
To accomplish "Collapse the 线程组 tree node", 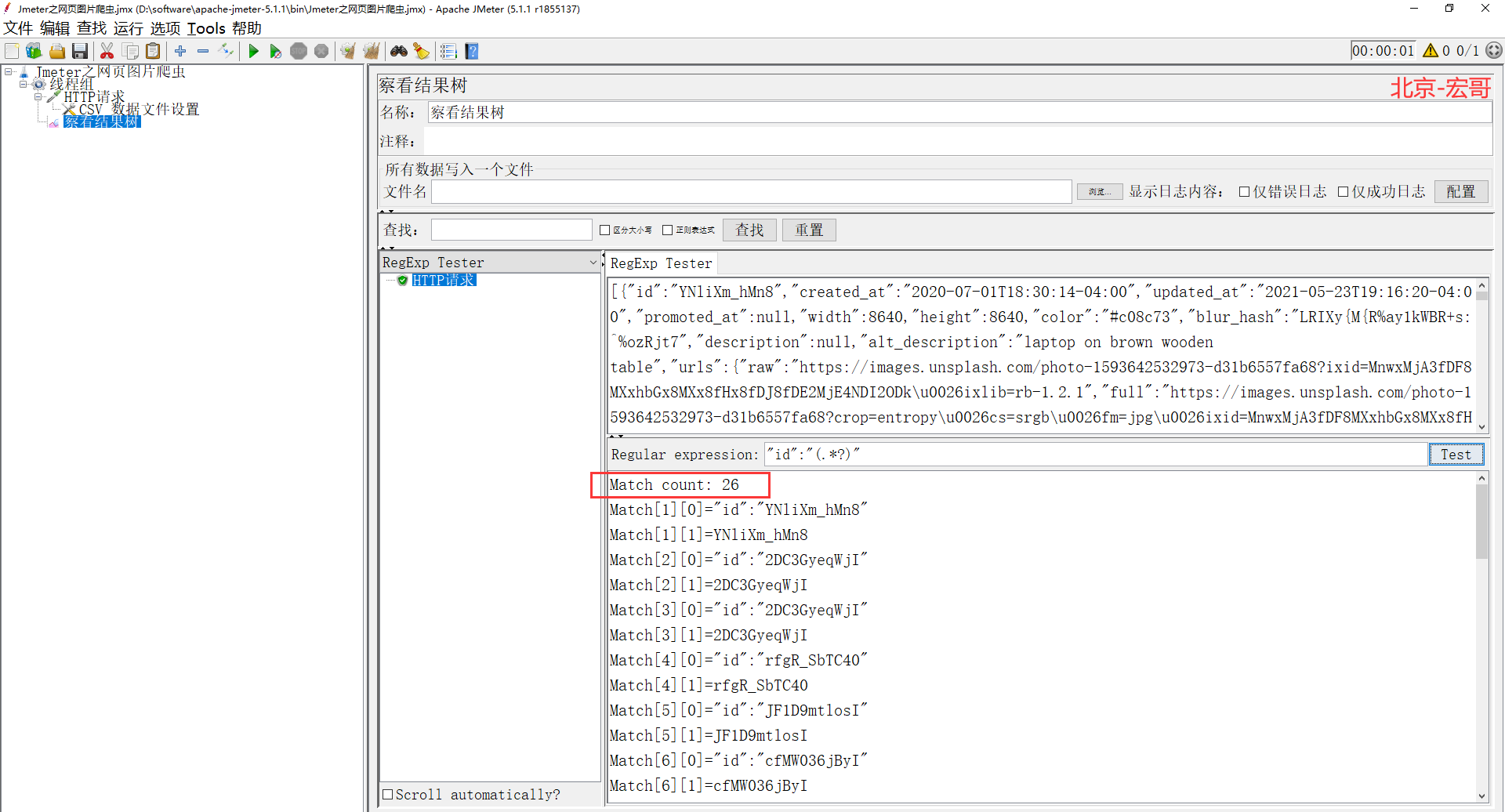I will coord(23,84).
